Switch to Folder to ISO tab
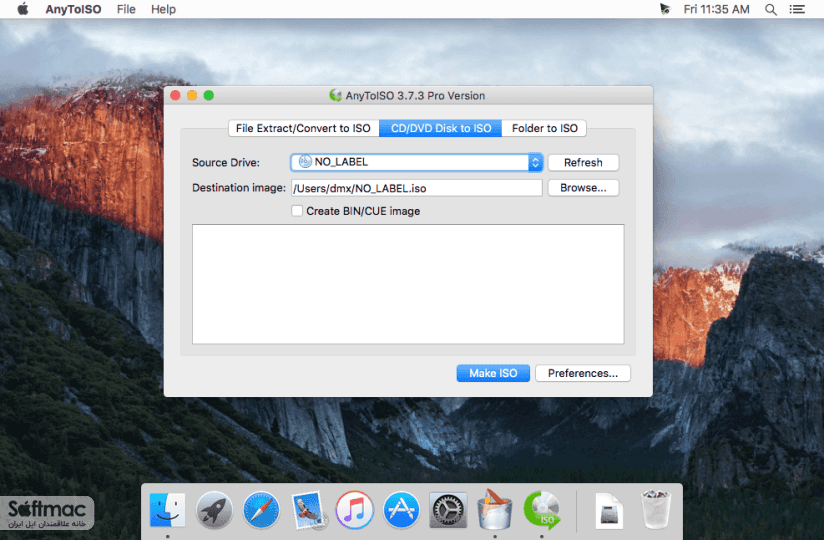Image resolution: width=824 pixels, height=540 pixels. point(544,128)
